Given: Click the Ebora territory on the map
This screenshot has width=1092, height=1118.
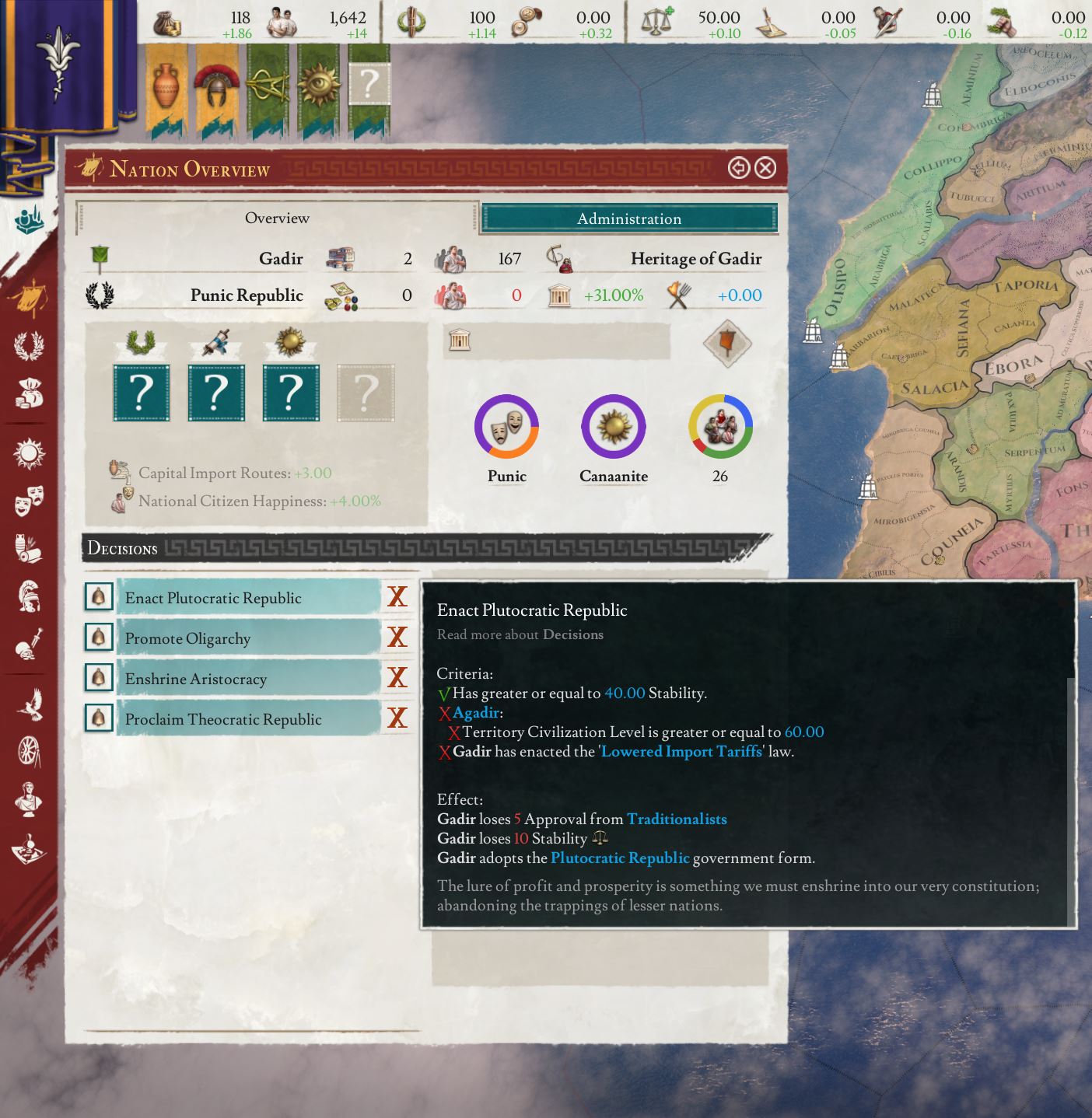Looking at the screenshot, I should [x=1013, y=366].
